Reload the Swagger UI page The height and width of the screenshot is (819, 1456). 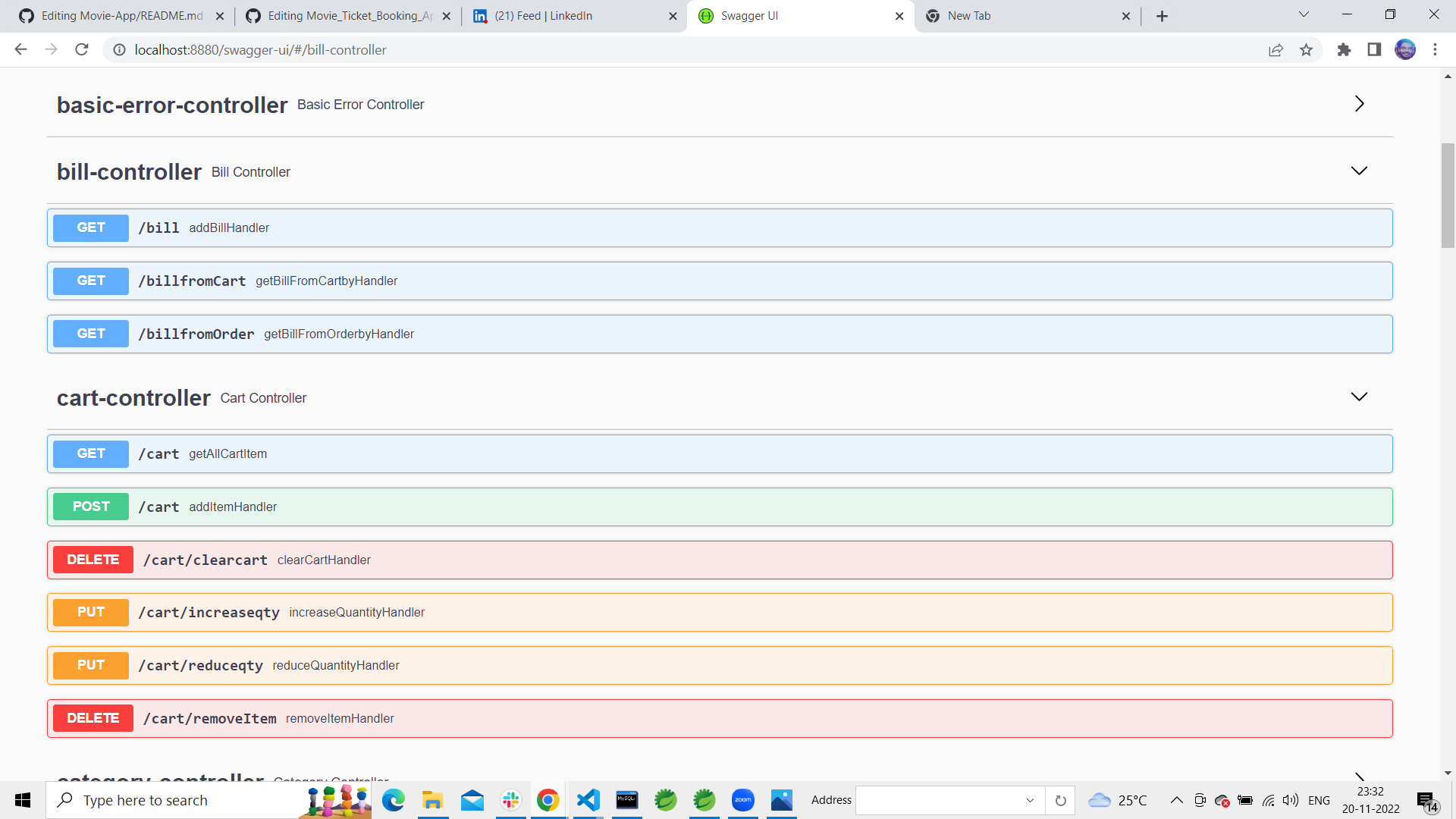pos(82,50)
